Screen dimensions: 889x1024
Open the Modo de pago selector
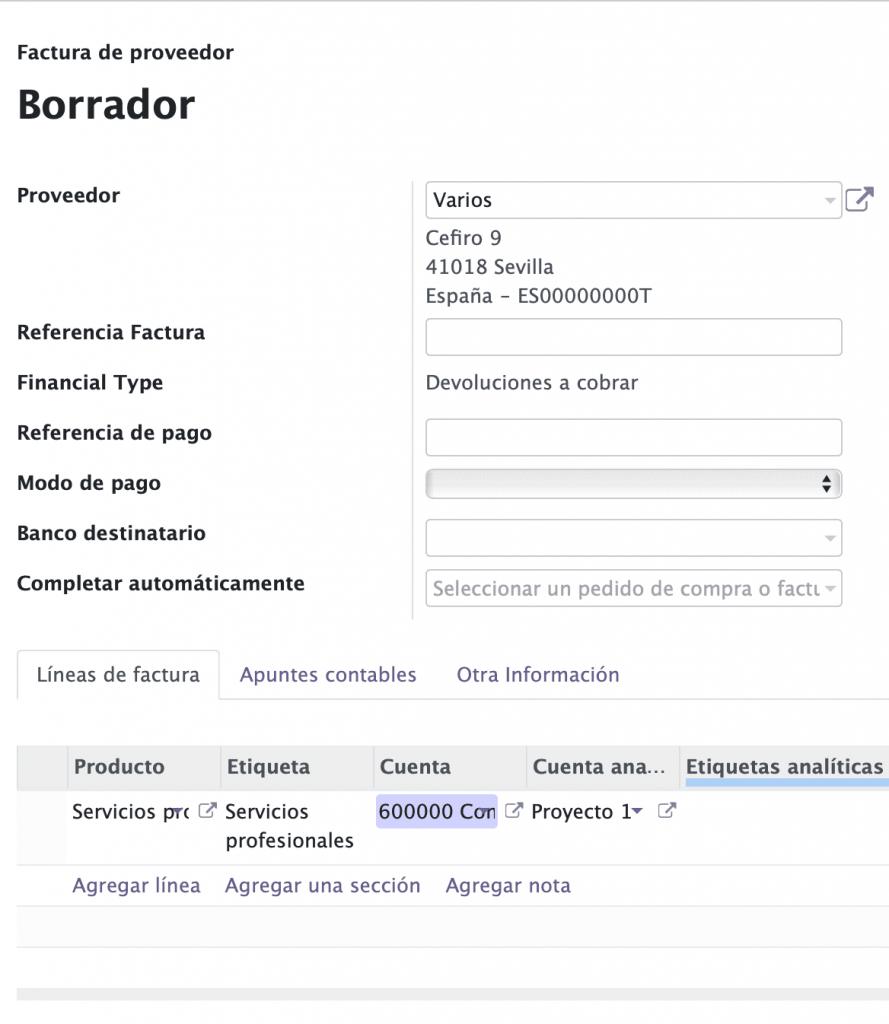click(x=634, y=484)
